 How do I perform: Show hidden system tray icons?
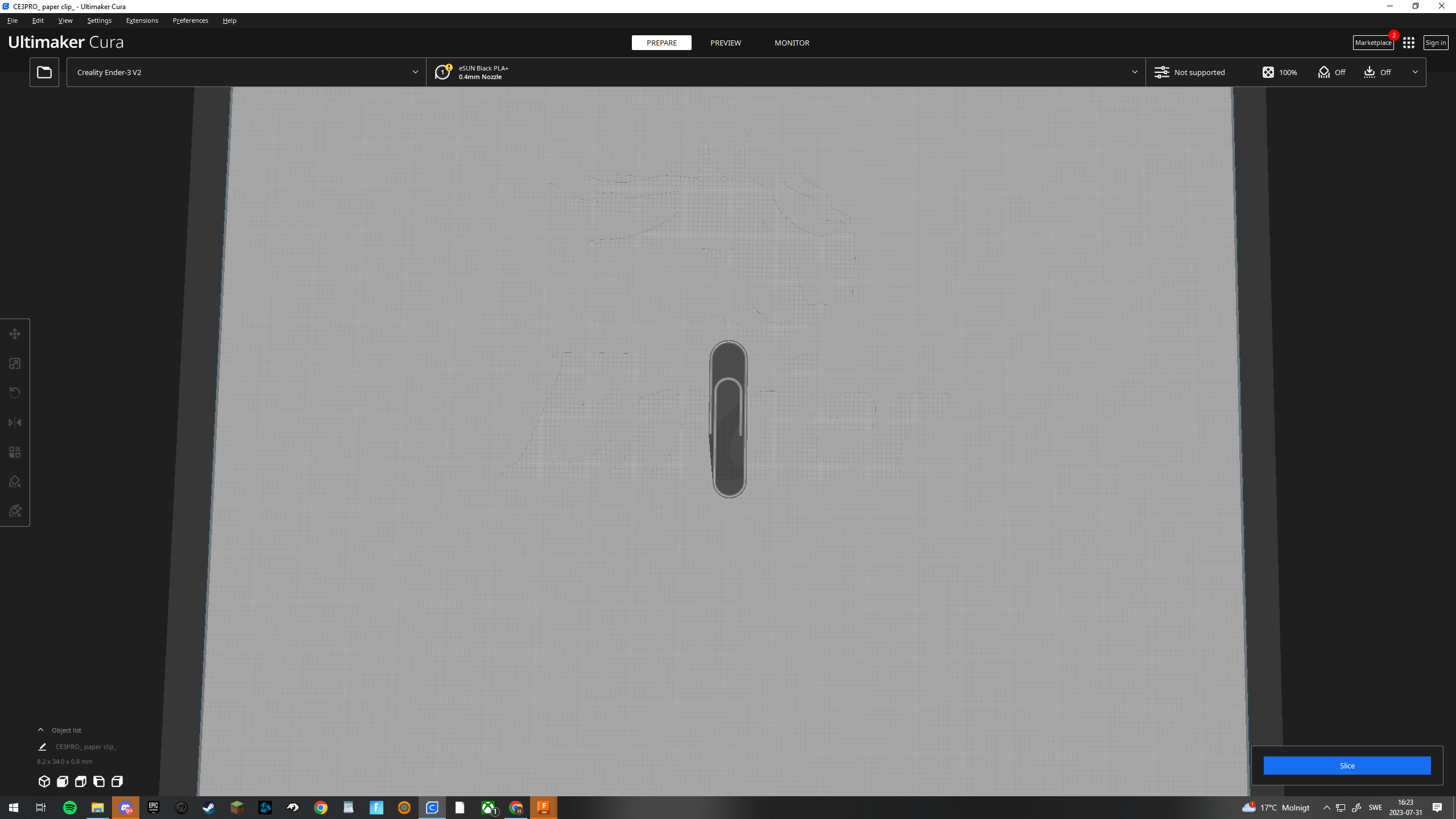point(1326,808)
